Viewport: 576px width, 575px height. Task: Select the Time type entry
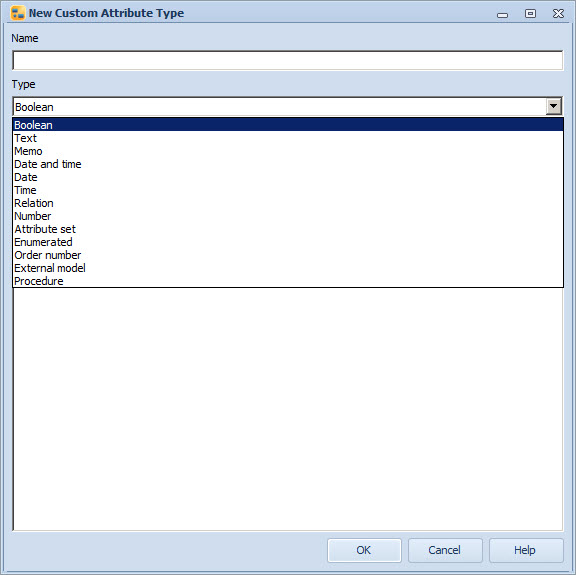click(288, 190)
